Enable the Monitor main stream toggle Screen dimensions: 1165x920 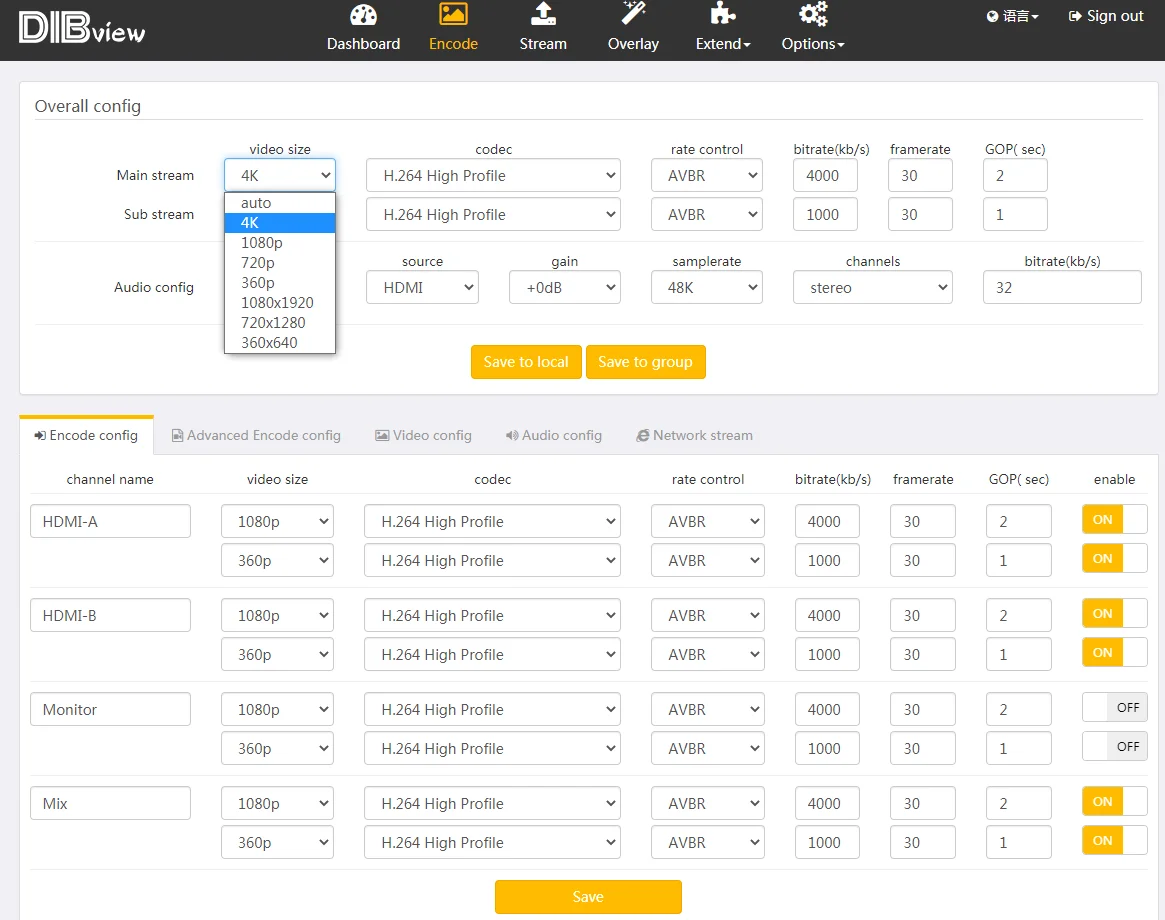coord(1114,708)
